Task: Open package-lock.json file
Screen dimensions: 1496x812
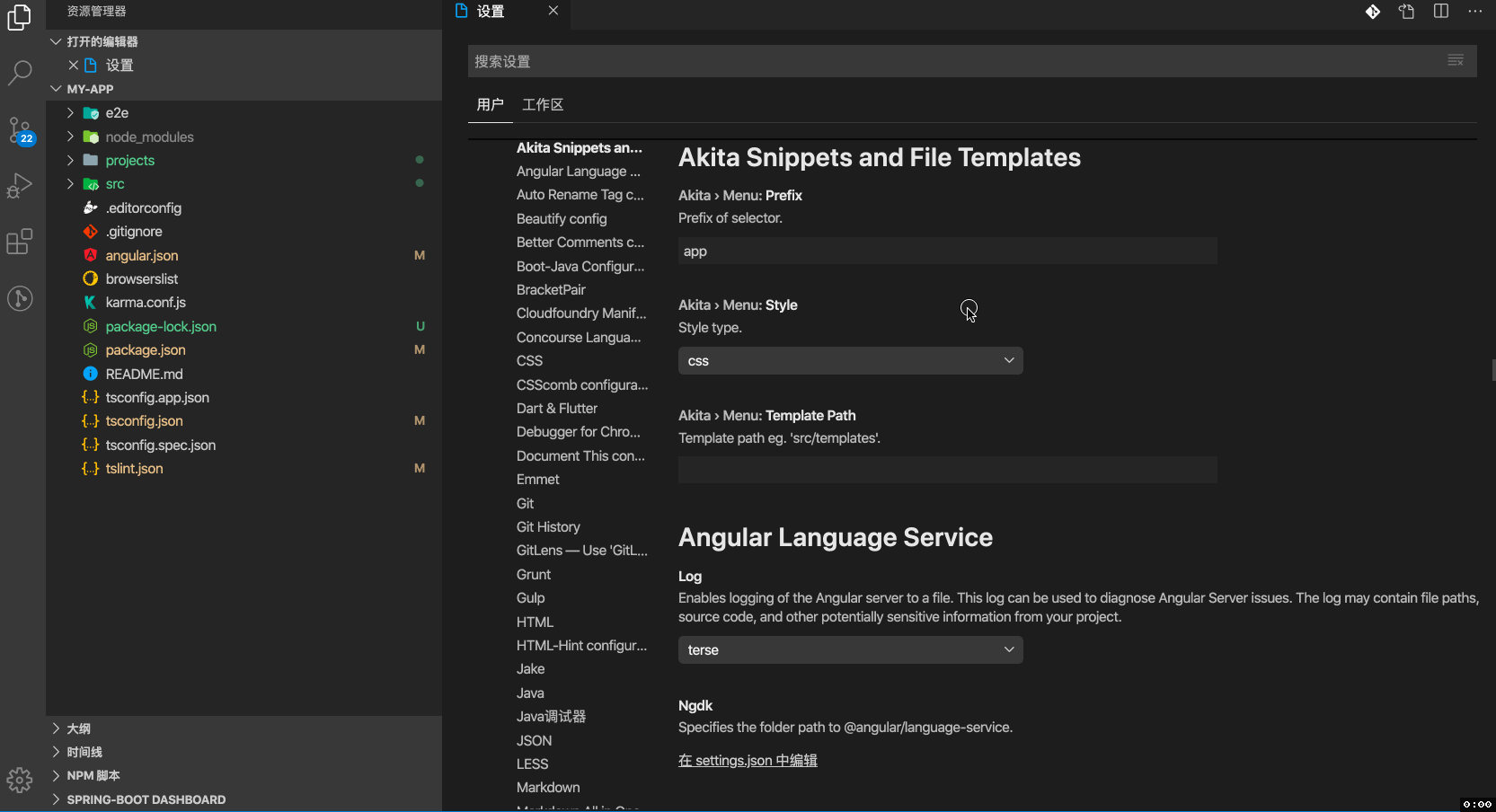Action: coord(161,326)
